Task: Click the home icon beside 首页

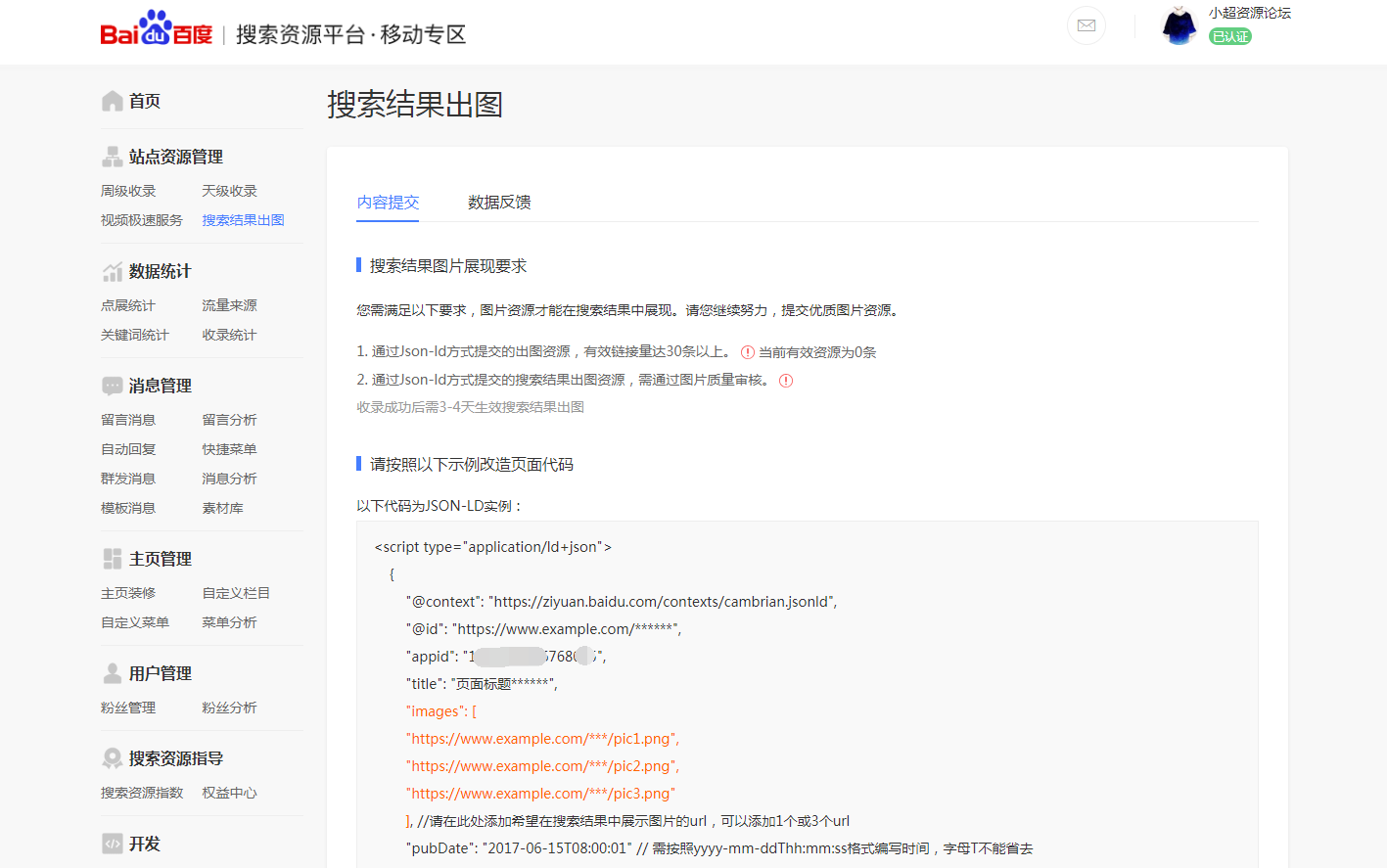Action: click(113, 101)
